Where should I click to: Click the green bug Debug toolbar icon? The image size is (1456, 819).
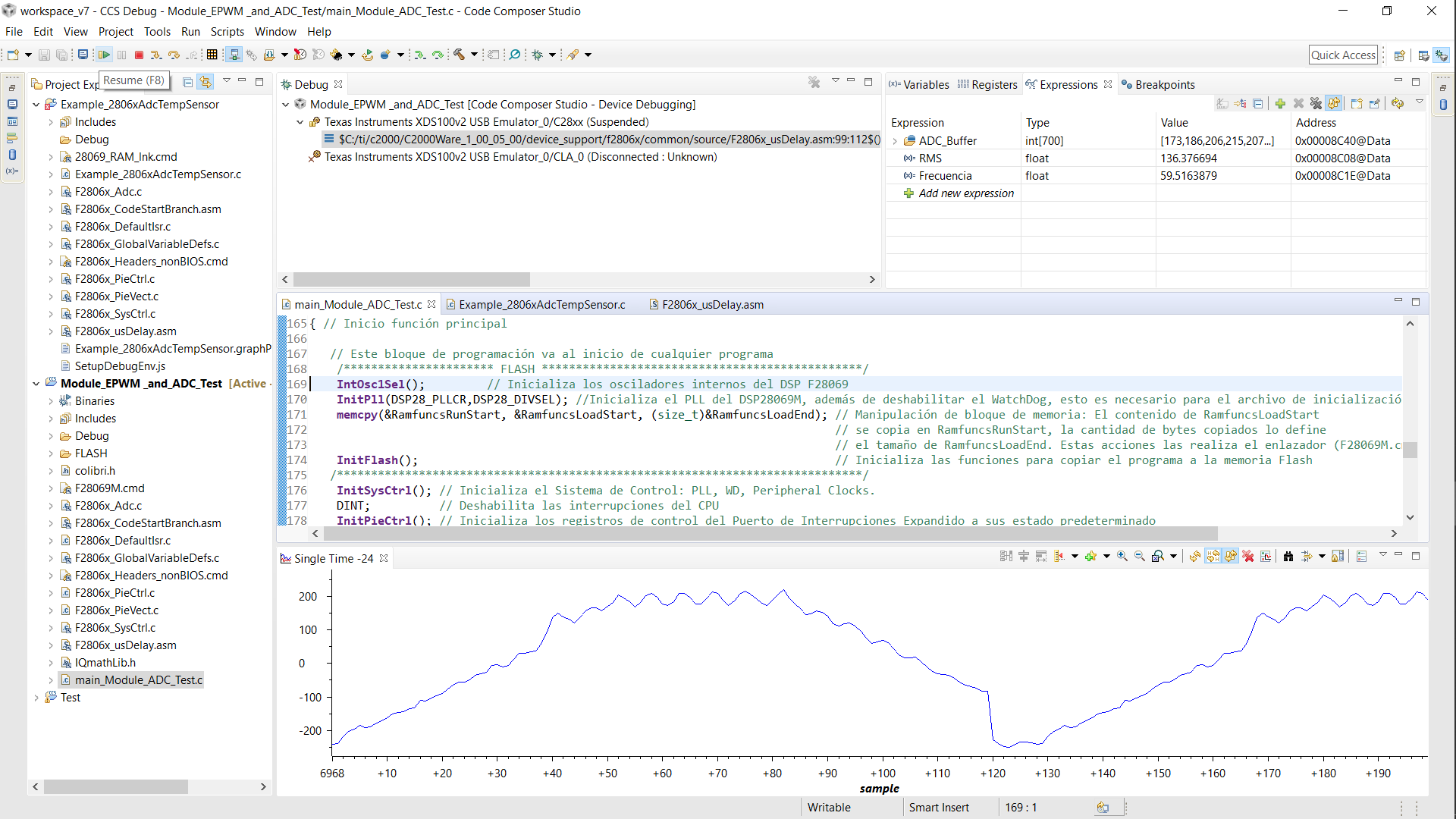[538, 55]
